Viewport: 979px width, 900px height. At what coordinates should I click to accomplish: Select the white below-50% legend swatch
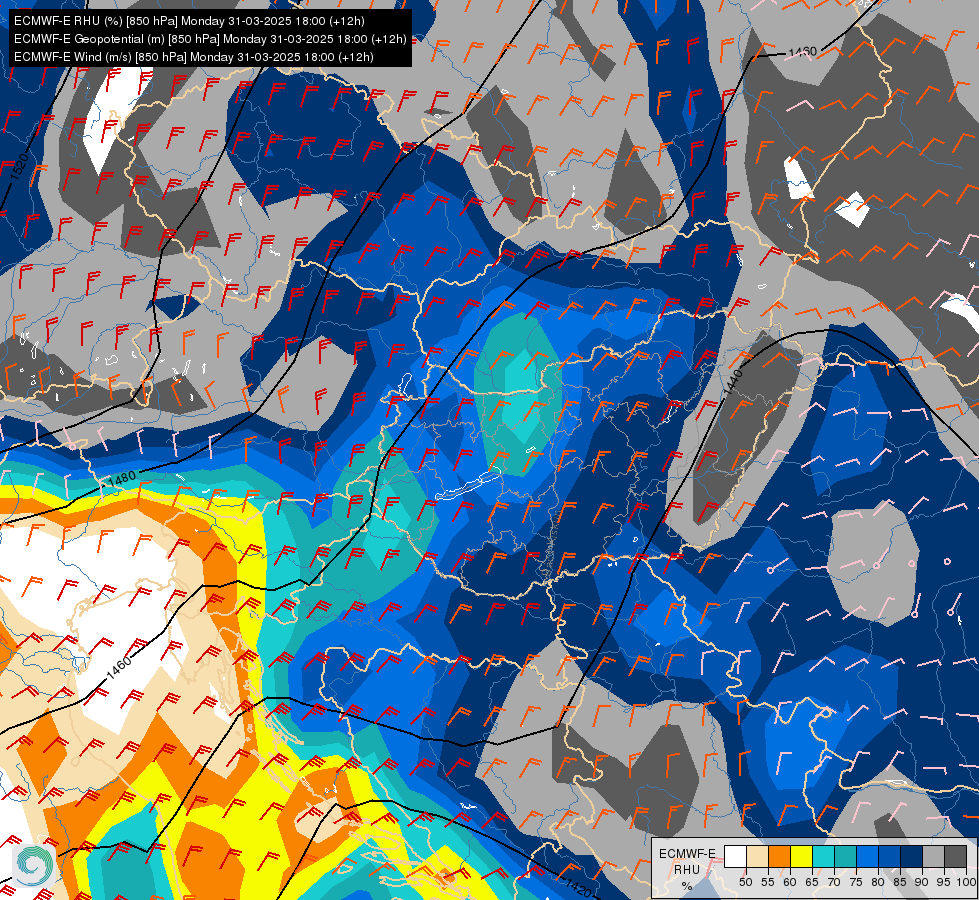point(735,856)
